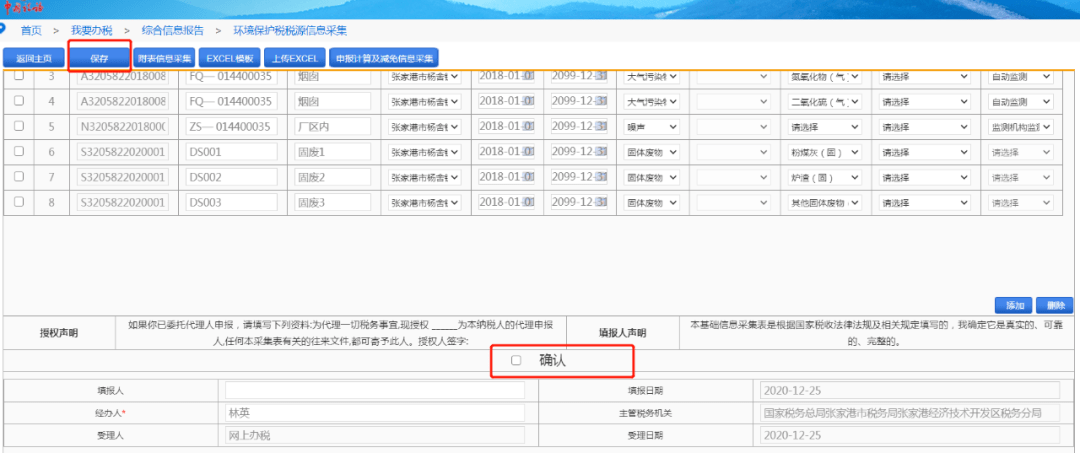
Task: Click the 删除 button
Action: pos(1054,305)
